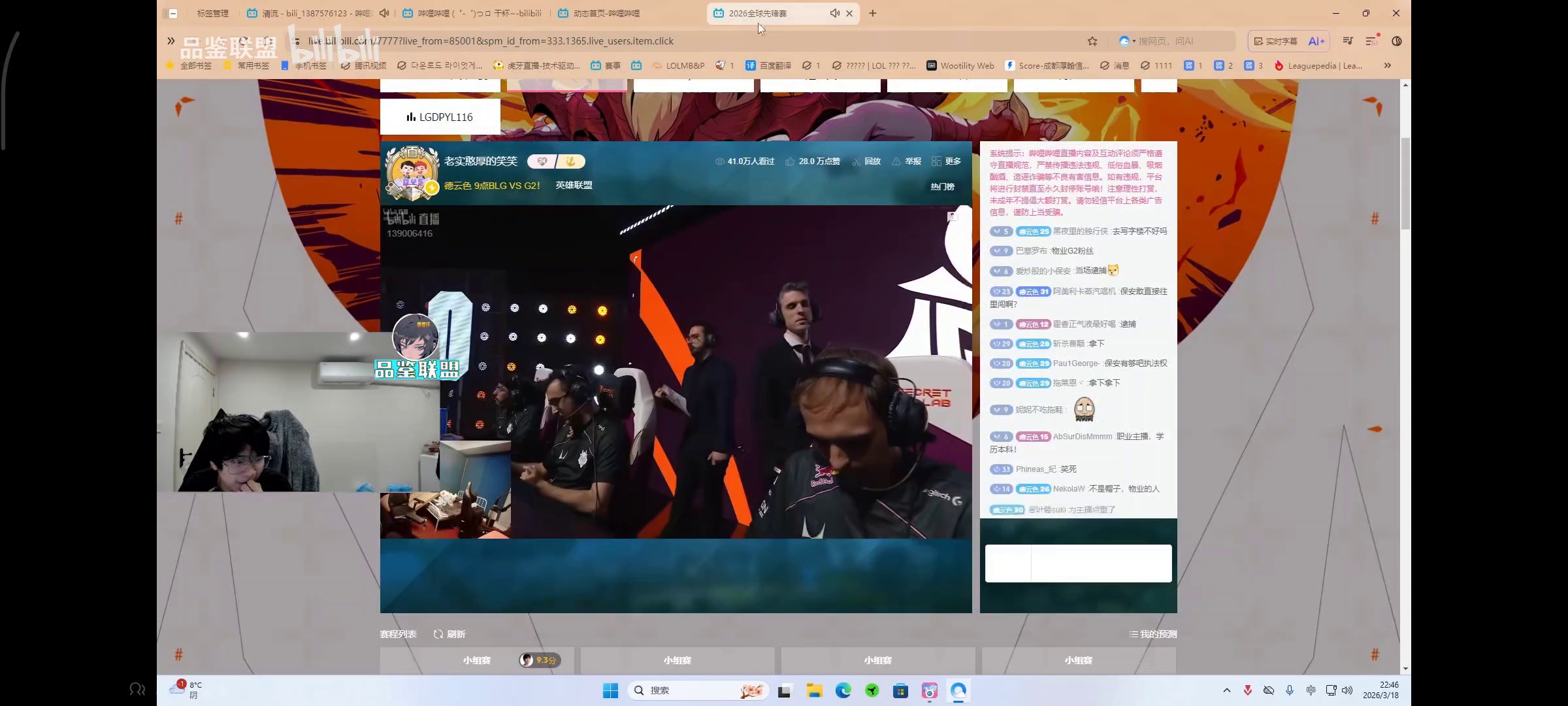Viewport: 1568px width, 706px height.
Task: Mute the 2026全球先锋赛 tab audio
Action: coord(834,13)
